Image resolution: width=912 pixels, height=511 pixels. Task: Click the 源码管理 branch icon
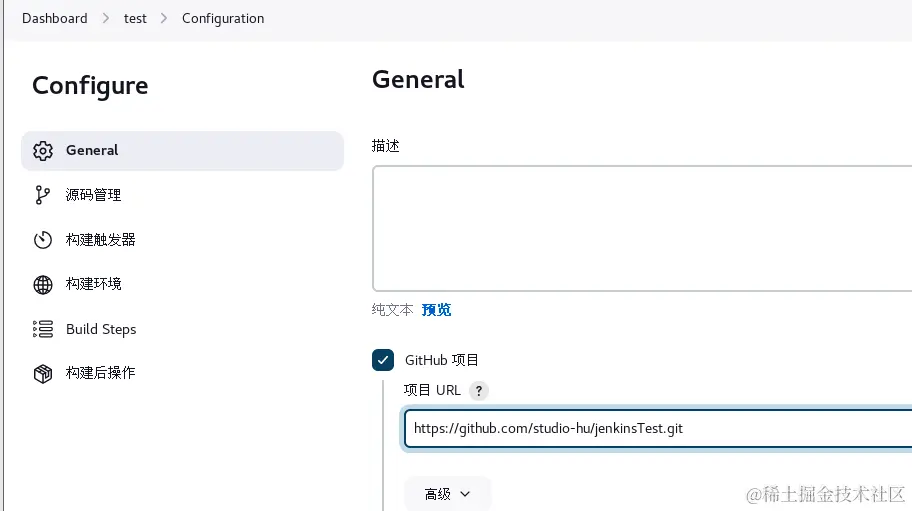pyautogui.click(x=43, y=195)
